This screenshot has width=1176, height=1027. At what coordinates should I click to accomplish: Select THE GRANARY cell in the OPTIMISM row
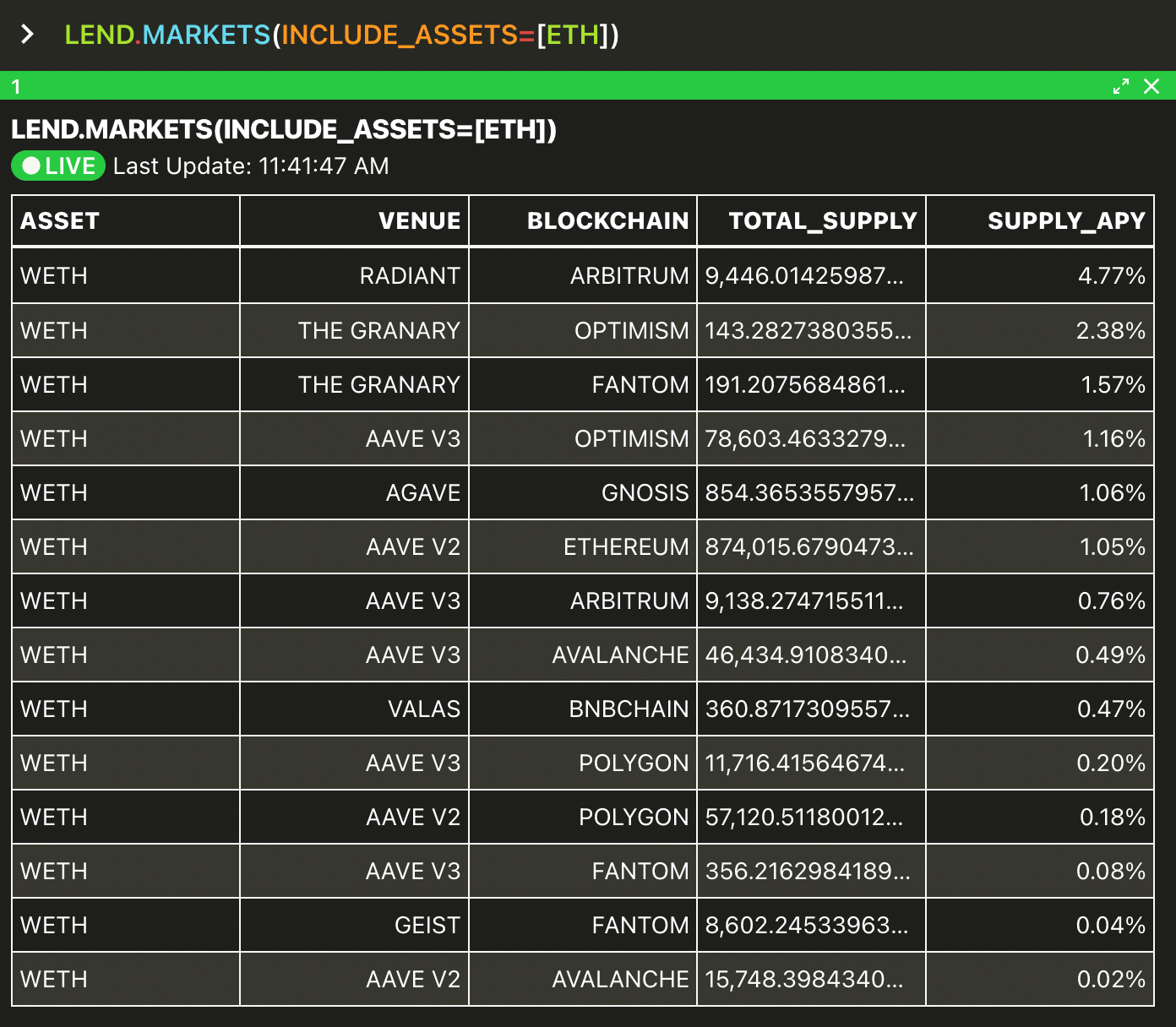point(355,330)
